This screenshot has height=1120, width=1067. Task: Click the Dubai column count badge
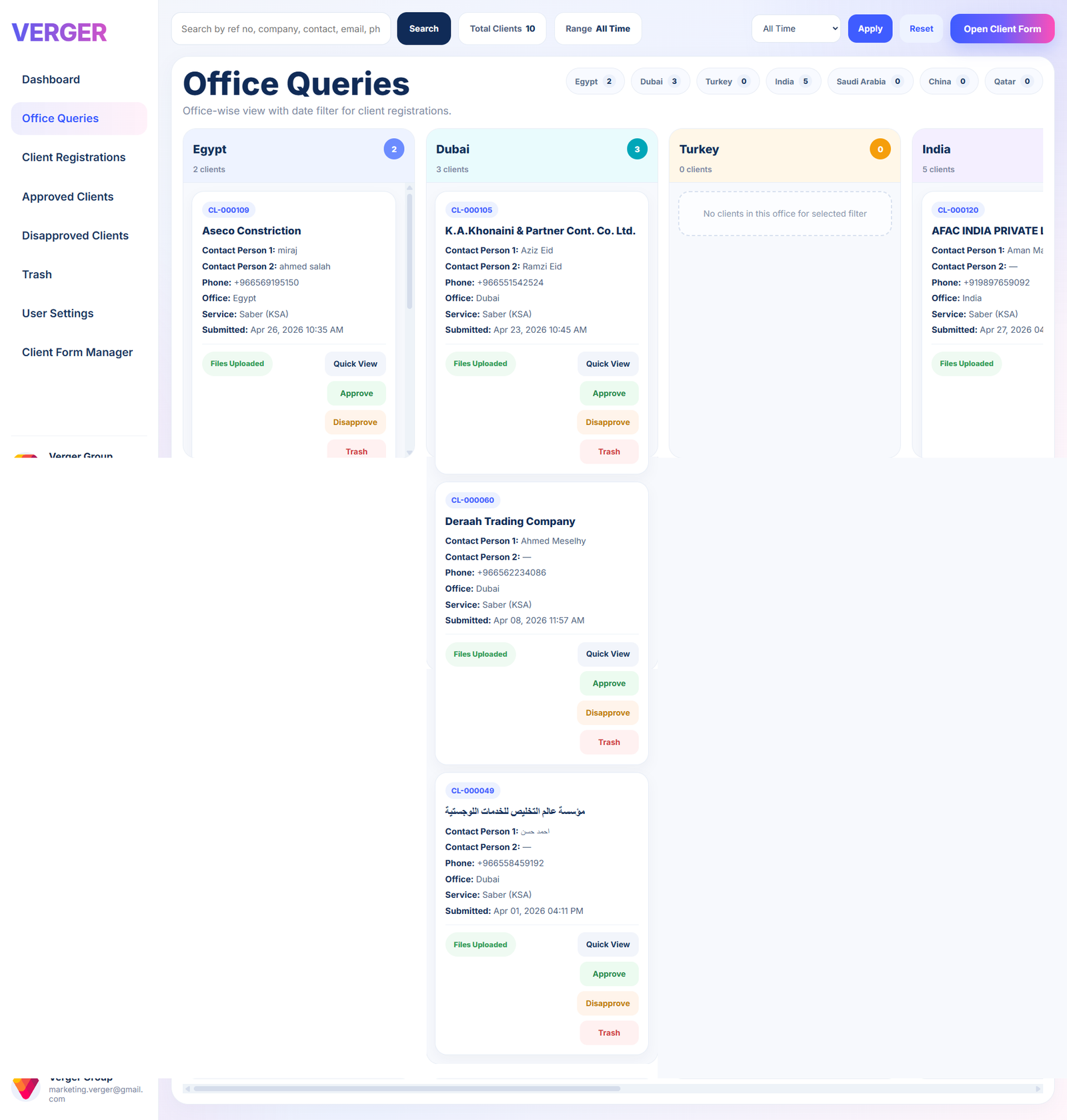637,149
